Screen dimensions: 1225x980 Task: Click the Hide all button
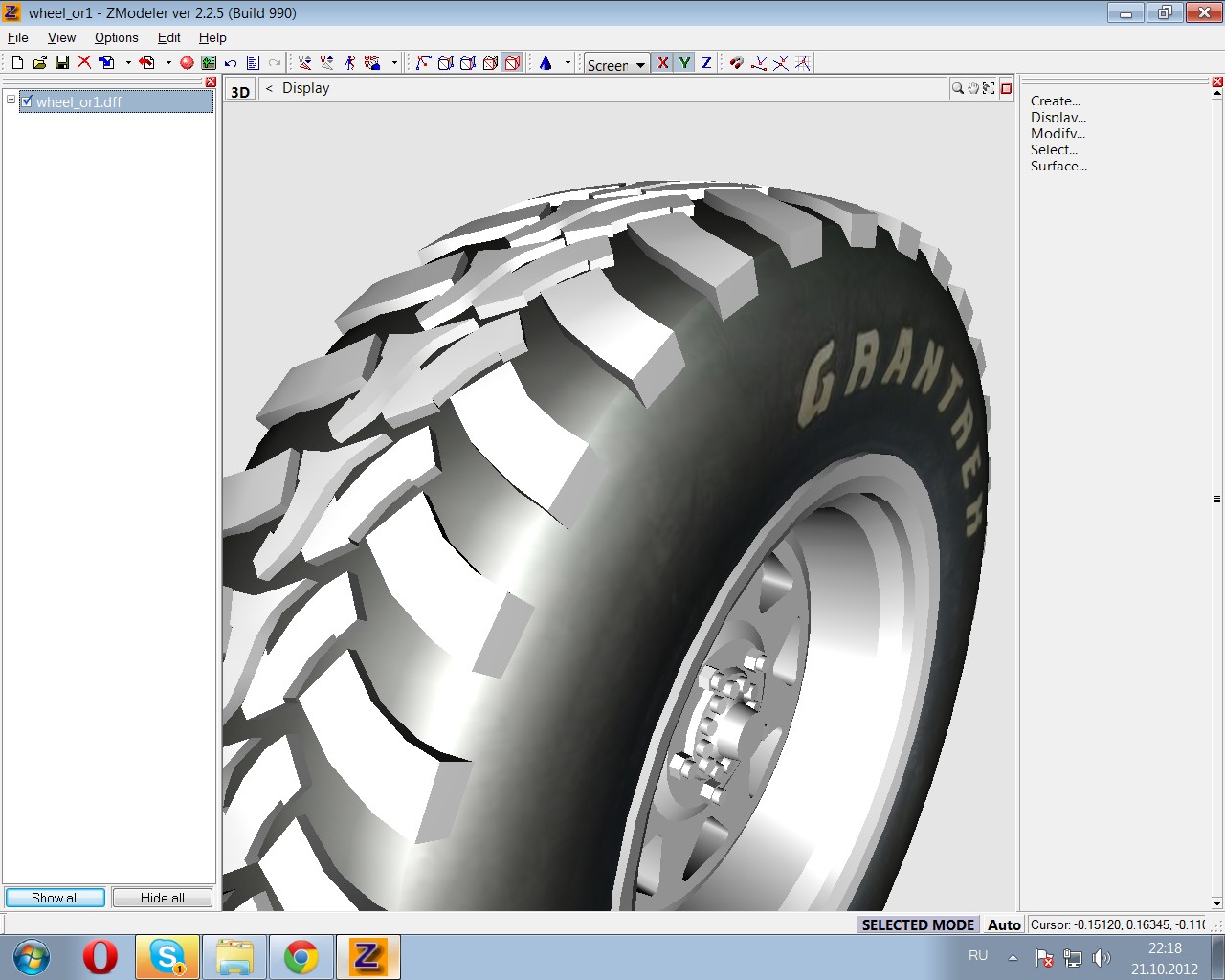point(163,898)
